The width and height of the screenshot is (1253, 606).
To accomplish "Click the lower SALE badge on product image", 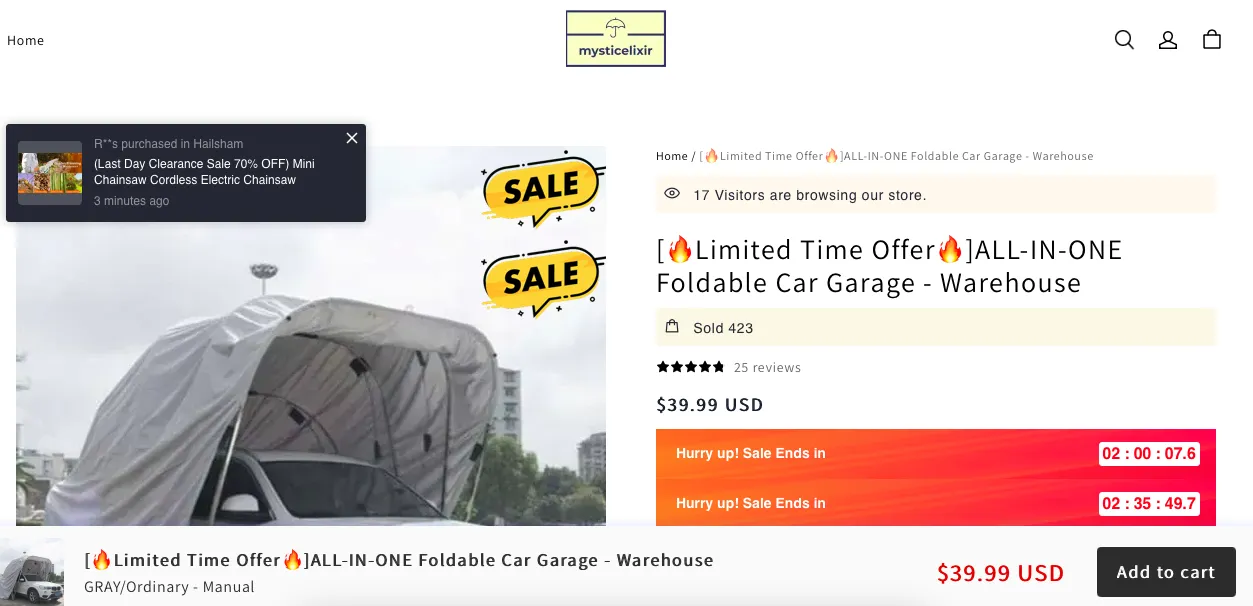I will [x=541, y=277].
